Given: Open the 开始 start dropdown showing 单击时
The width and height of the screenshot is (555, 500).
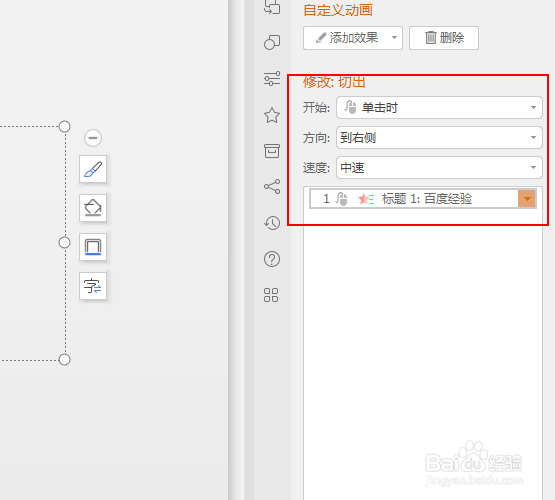Looking at the screenshot, I should [439, 107].
